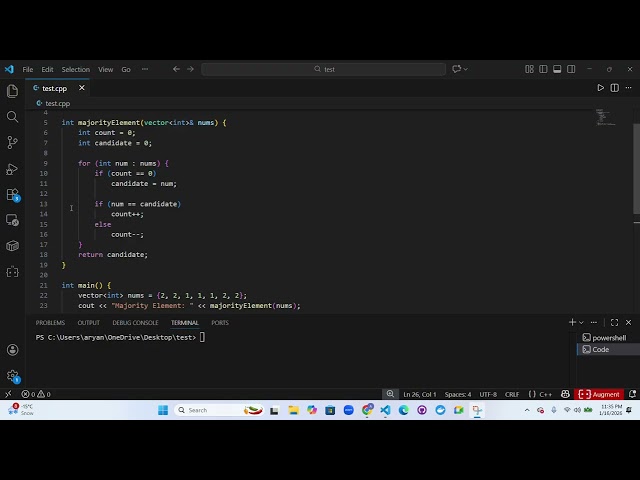Click the Windows Start button
The width and height of the screenshot is (640, 480).
pyautogui.click(x=163, y=410)
